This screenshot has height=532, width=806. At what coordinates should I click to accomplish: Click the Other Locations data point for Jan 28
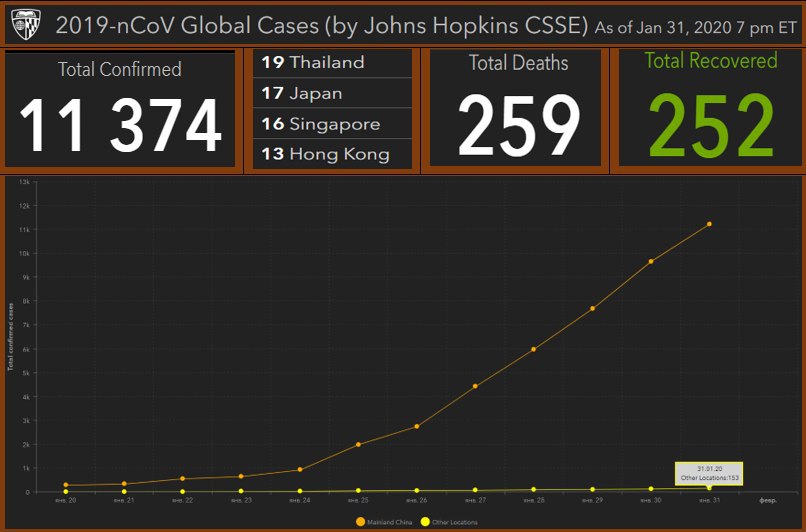point(534,490)
